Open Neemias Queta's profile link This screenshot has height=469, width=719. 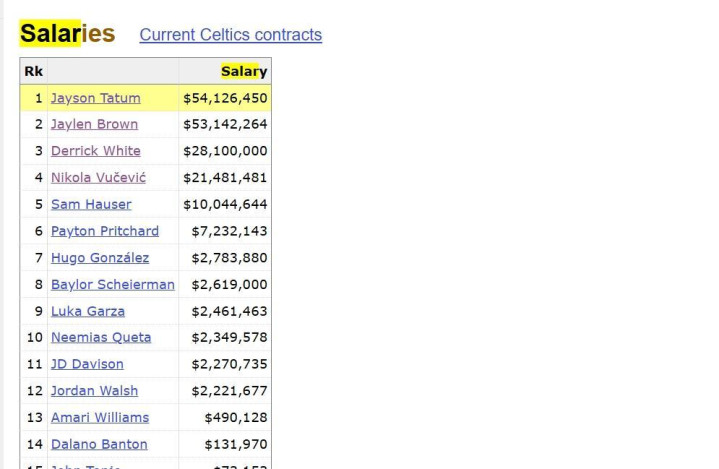[x=101, y=337]
